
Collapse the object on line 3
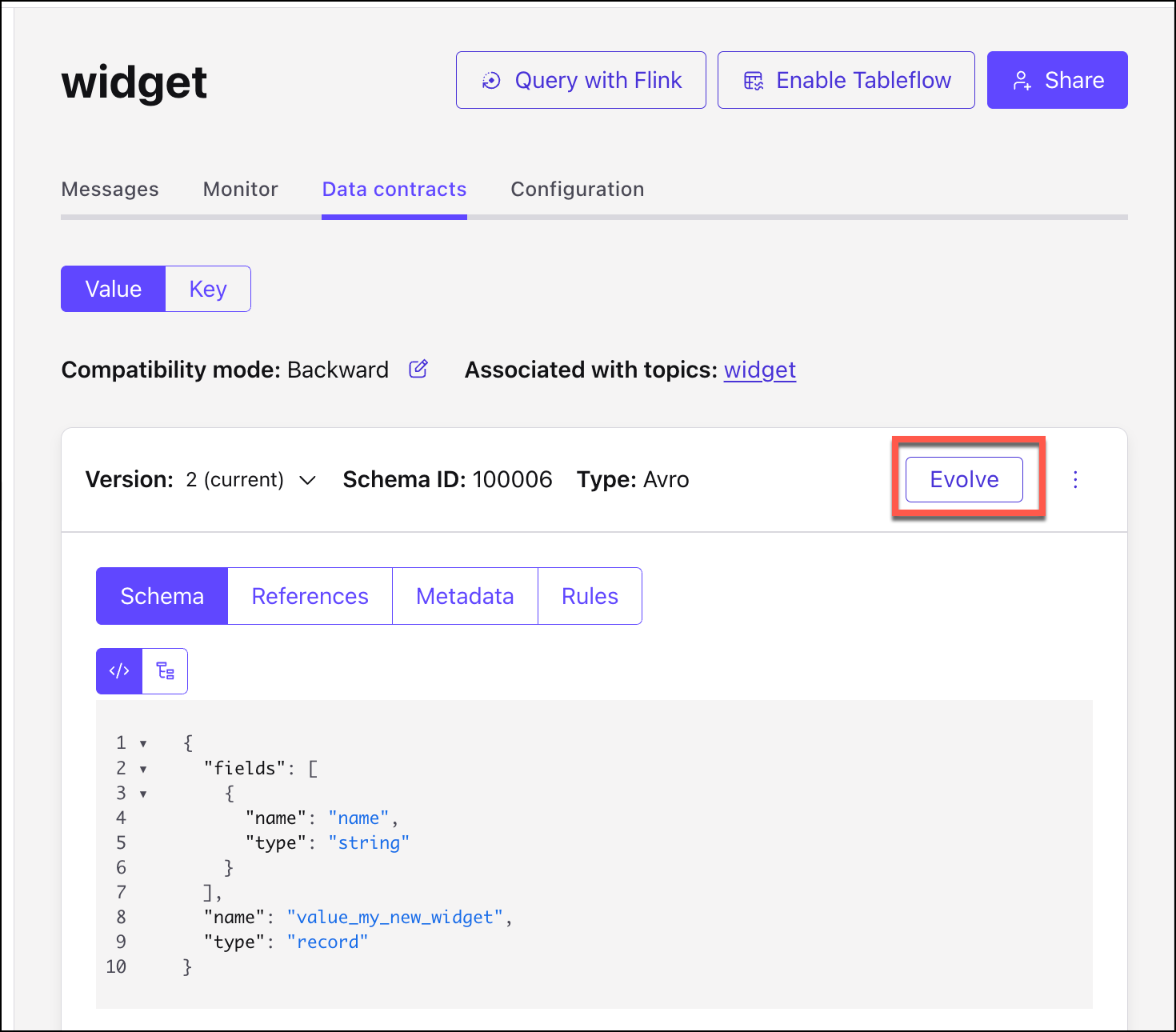coord(143,794)
